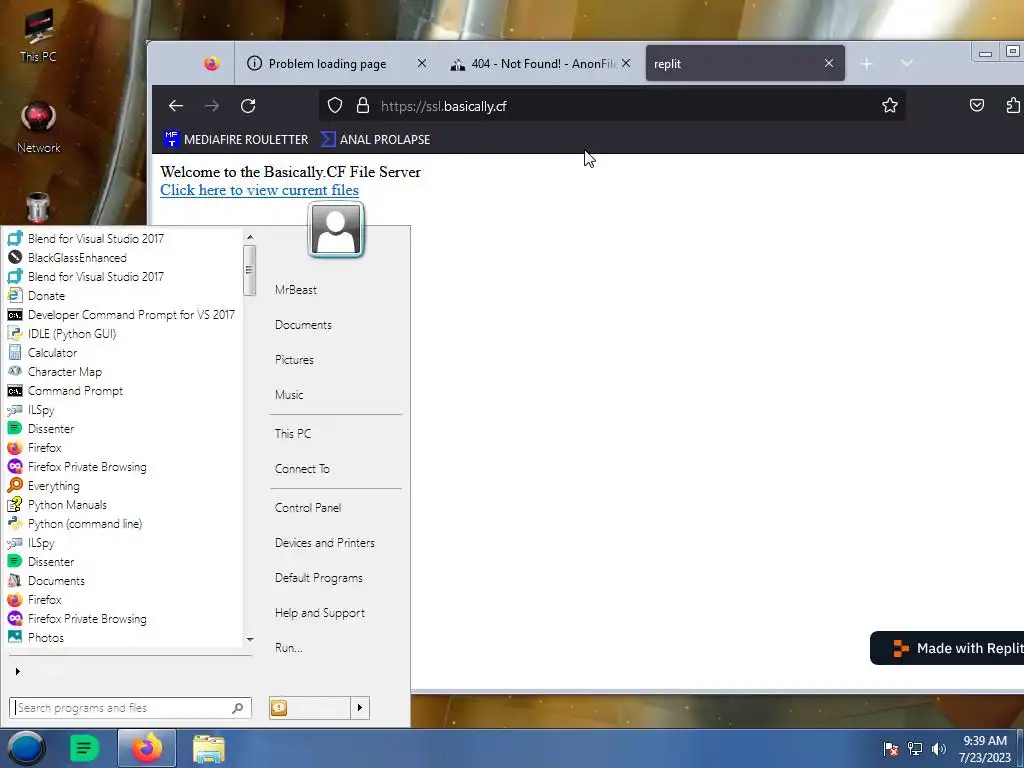Click the Start menu shut down button
The image size is (1024, 768).
click(310, 708)
